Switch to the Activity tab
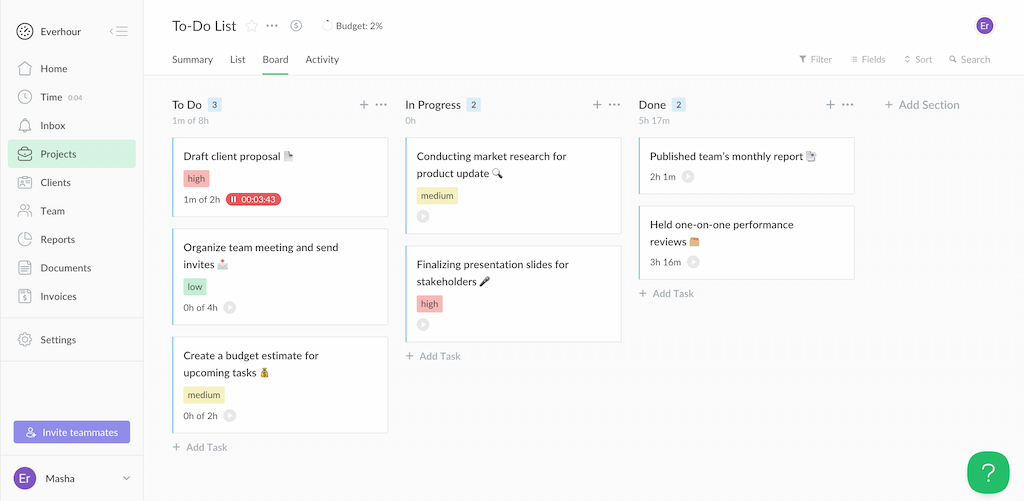 point(322,59)
